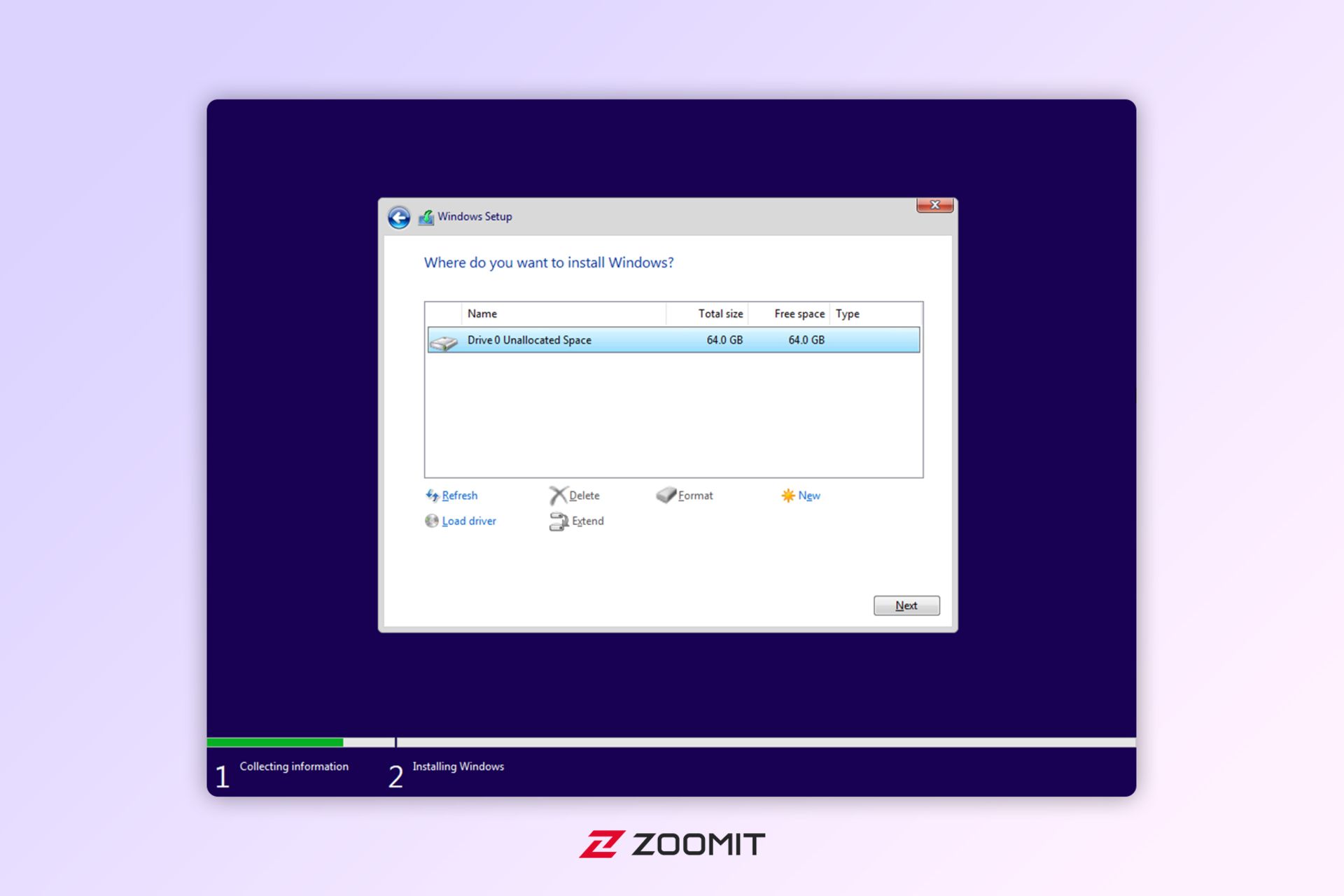Viewport: 1344px width, 896px height.
Task: Click the Load driver disc icon
Action: click(x=432, y=521)
